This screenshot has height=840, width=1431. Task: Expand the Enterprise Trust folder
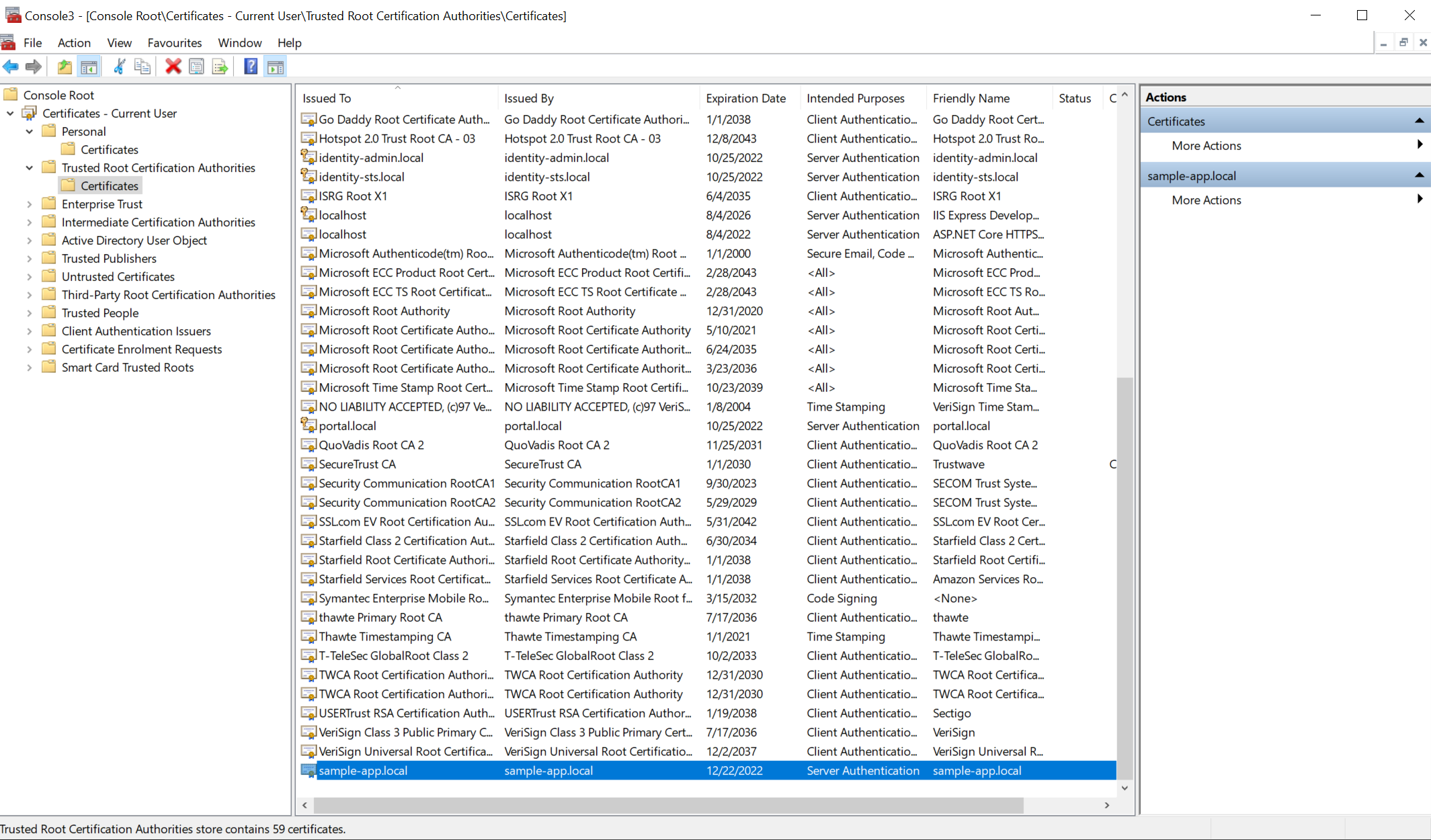30,204
